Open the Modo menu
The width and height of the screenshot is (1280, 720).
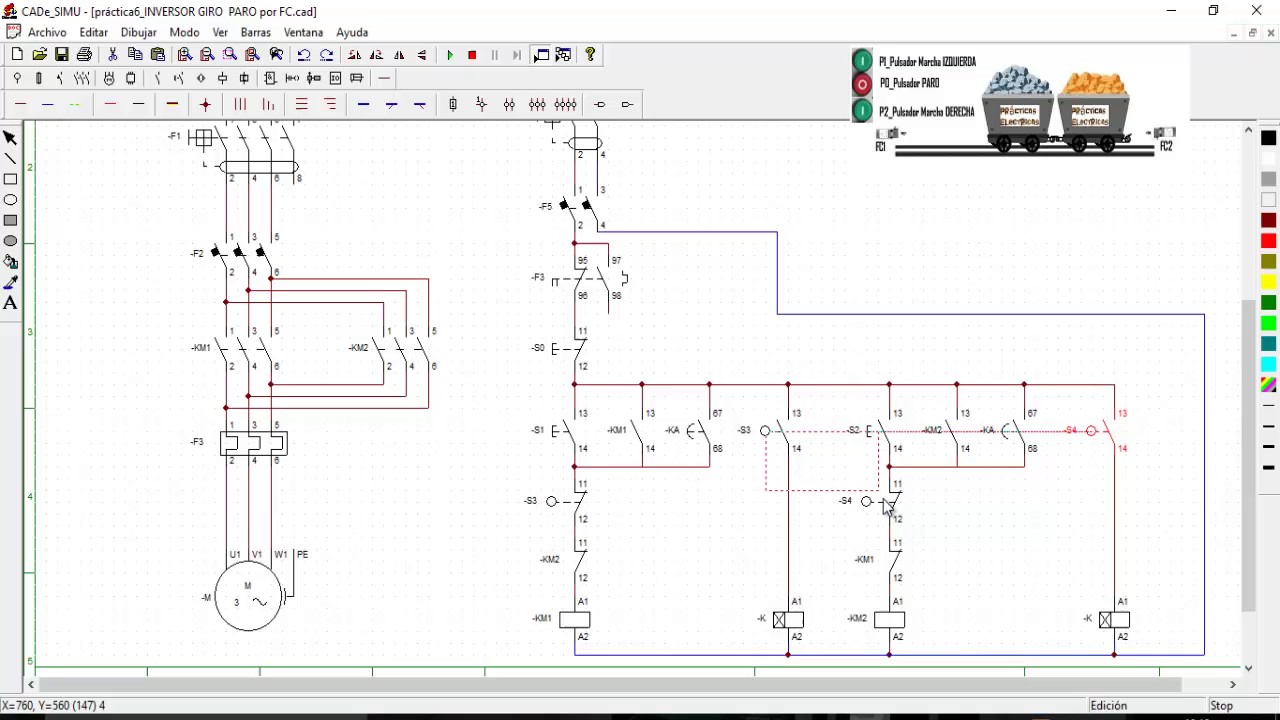pos(184,32)
